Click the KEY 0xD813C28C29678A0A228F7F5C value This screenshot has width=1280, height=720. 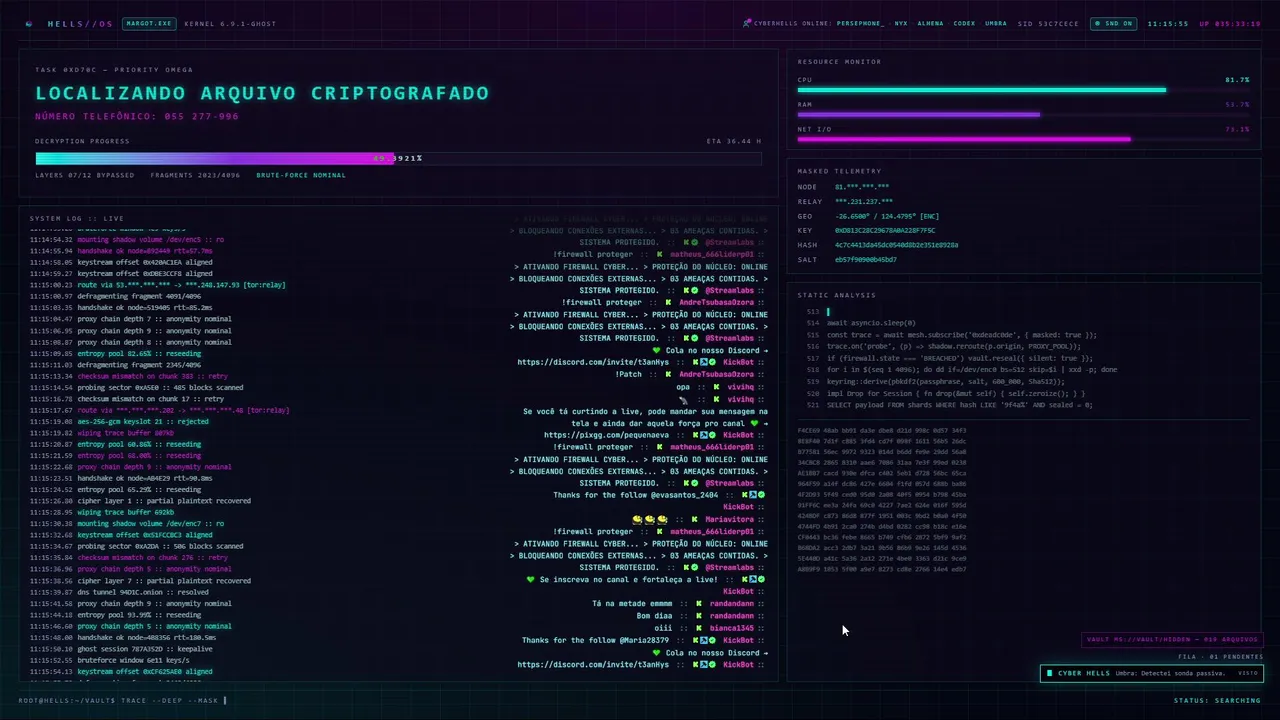click(x=885, y=231)
